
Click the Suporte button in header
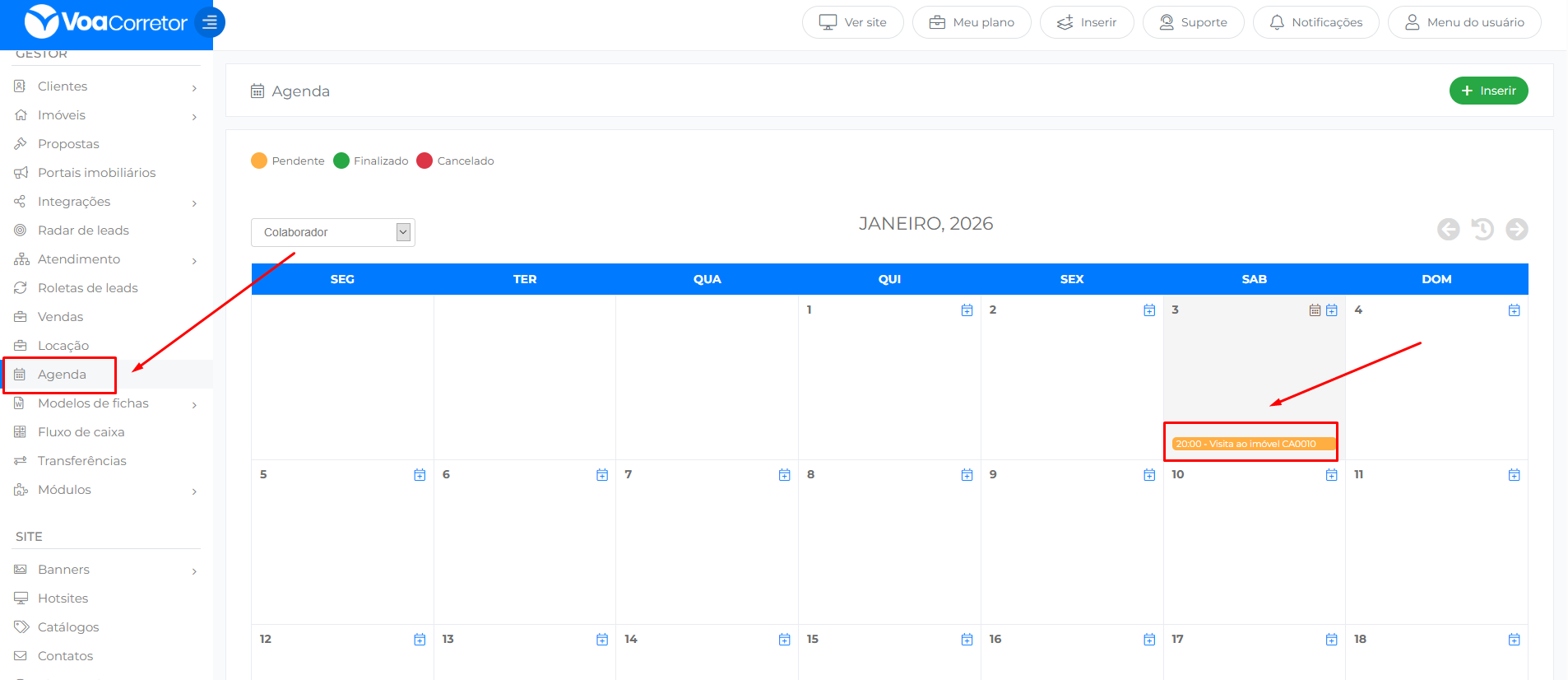1193,22
